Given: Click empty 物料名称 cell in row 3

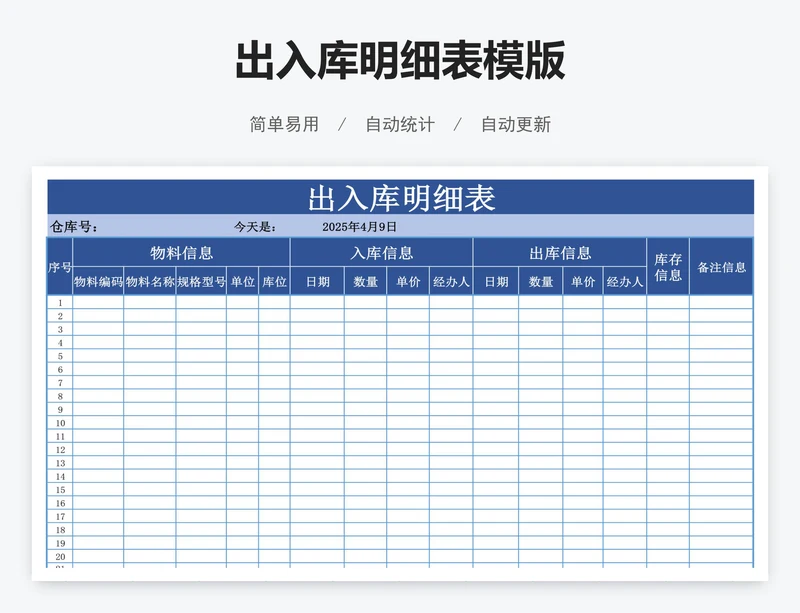Looking at the screenshot, I should click(x=149, y=329).
